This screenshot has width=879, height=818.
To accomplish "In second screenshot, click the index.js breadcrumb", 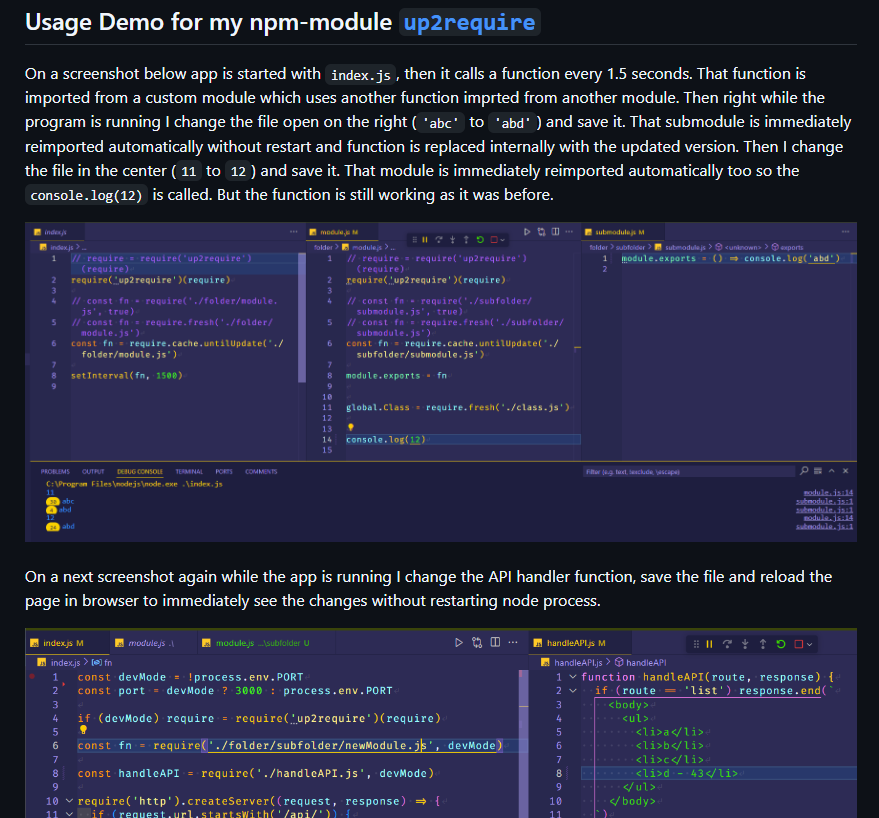I will (59, 663).
